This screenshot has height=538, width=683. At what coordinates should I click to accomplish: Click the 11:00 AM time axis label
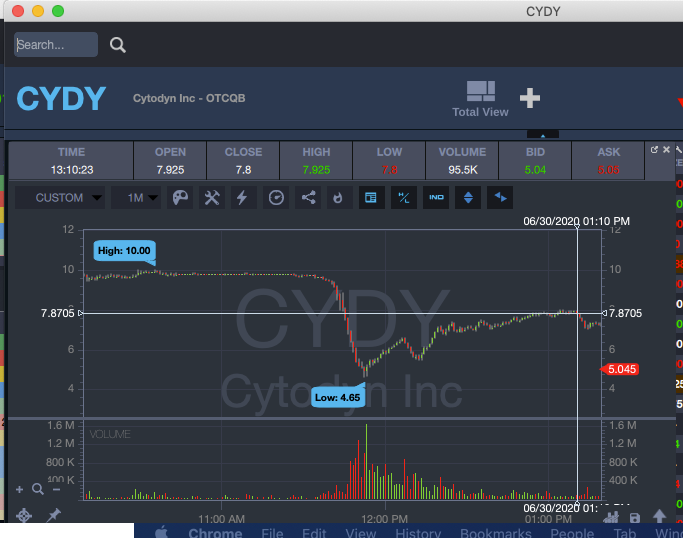point(221,519)
